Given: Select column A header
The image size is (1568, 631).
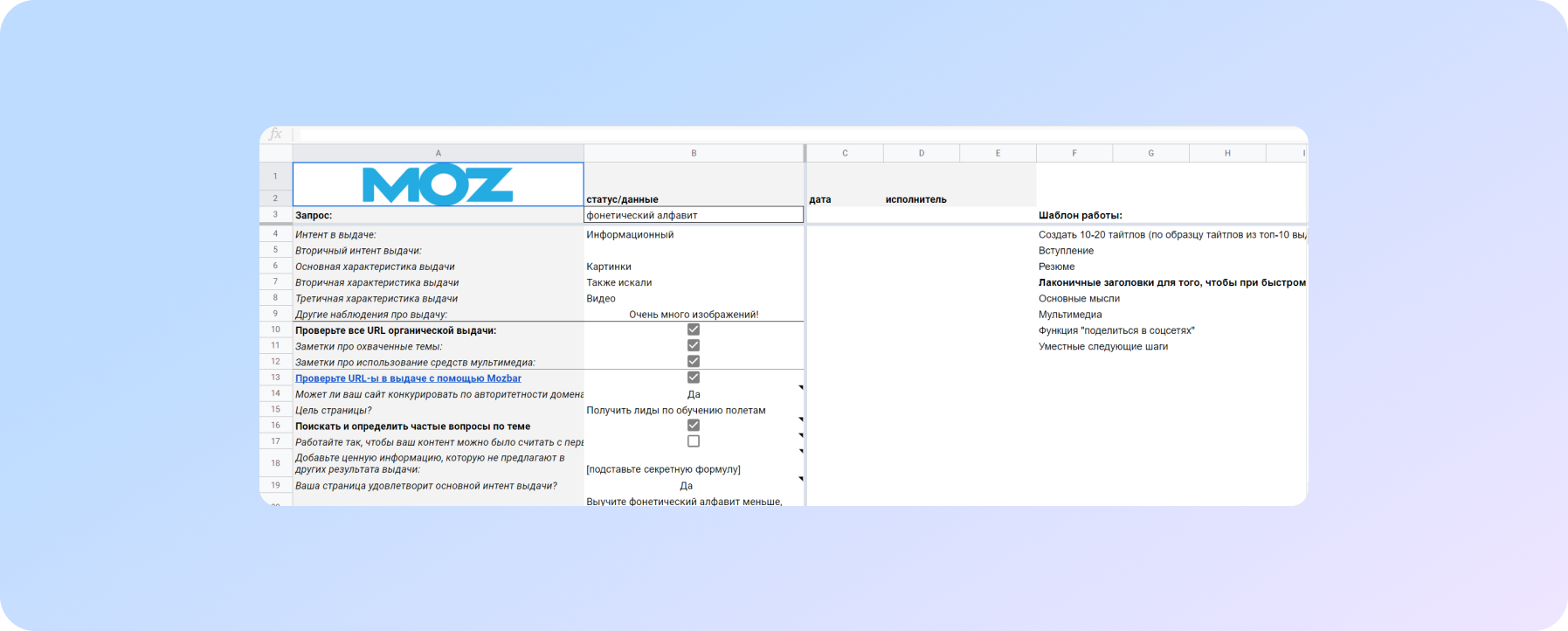Looking at the screenshot, I should 438,153.
